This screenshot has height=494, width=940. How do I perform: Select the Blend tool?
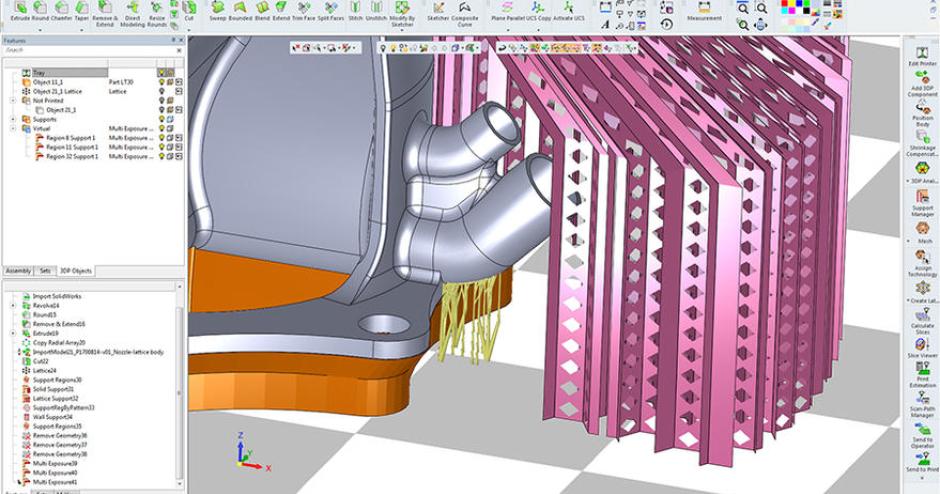tap(262, 11)
